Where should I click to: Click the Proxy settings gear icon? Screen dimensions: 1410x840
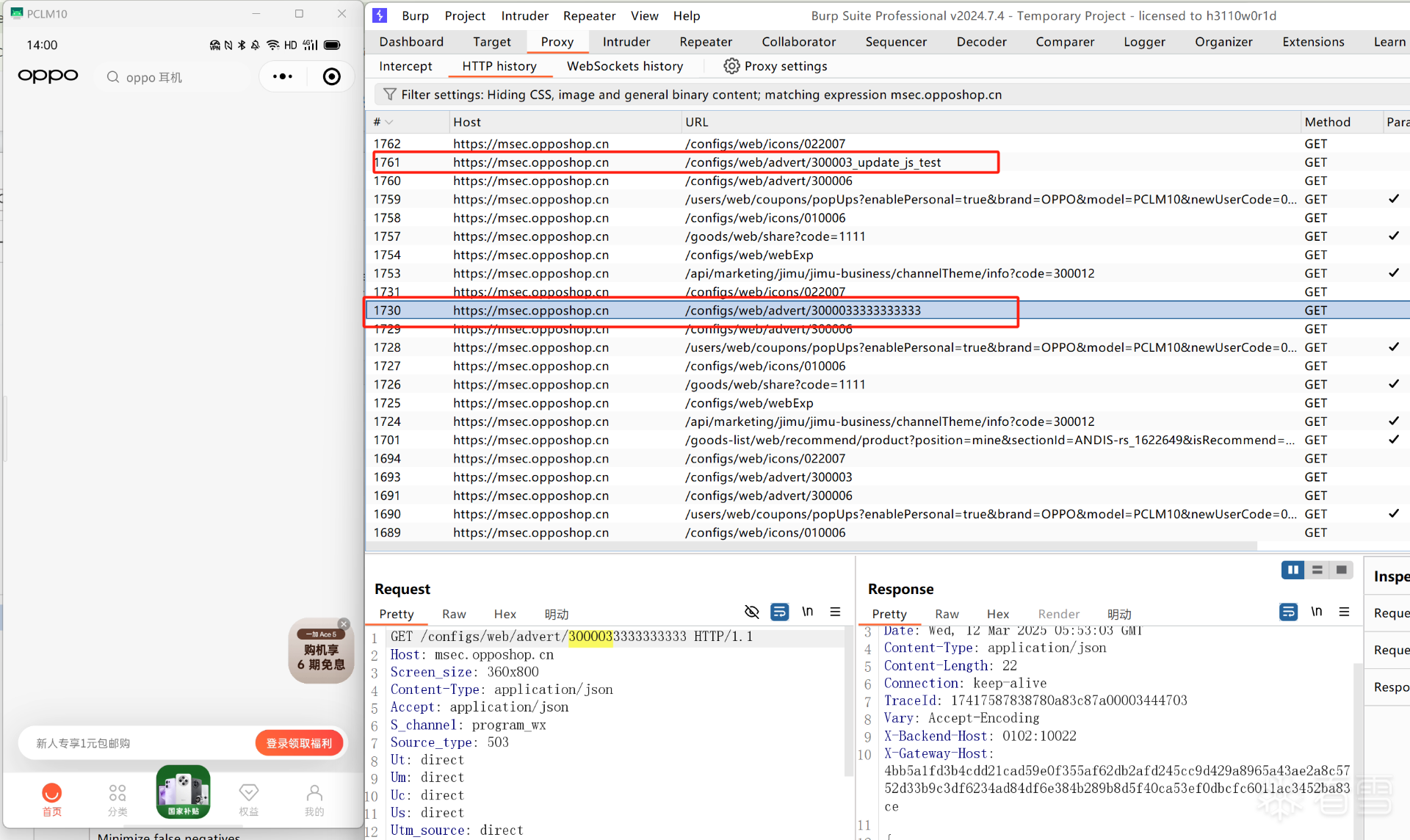(x=731, y=65)
